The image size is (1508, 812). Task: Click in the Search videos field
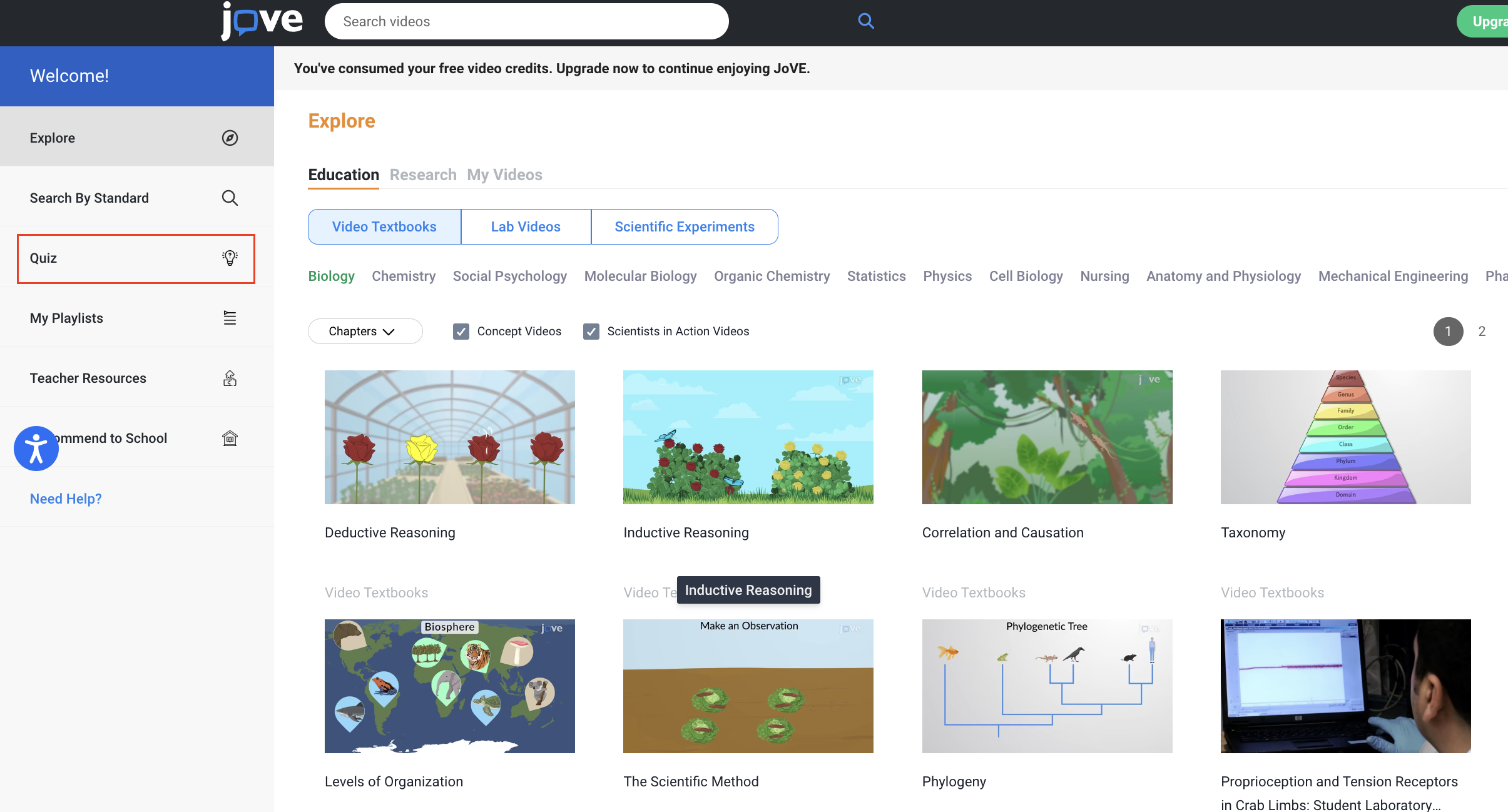[526, 21]
